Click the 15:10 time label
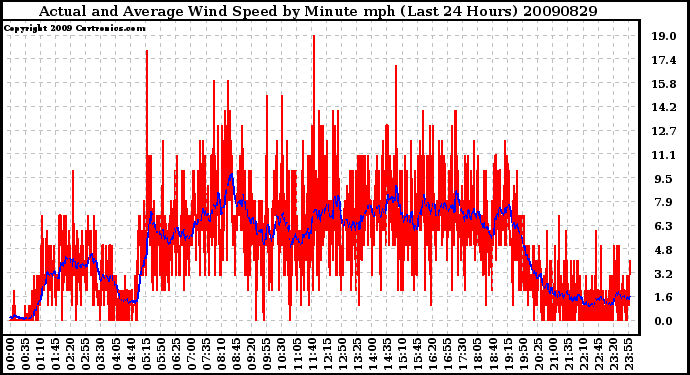The width and height of the screenshot is (690, 375). [x=402, y=355]
